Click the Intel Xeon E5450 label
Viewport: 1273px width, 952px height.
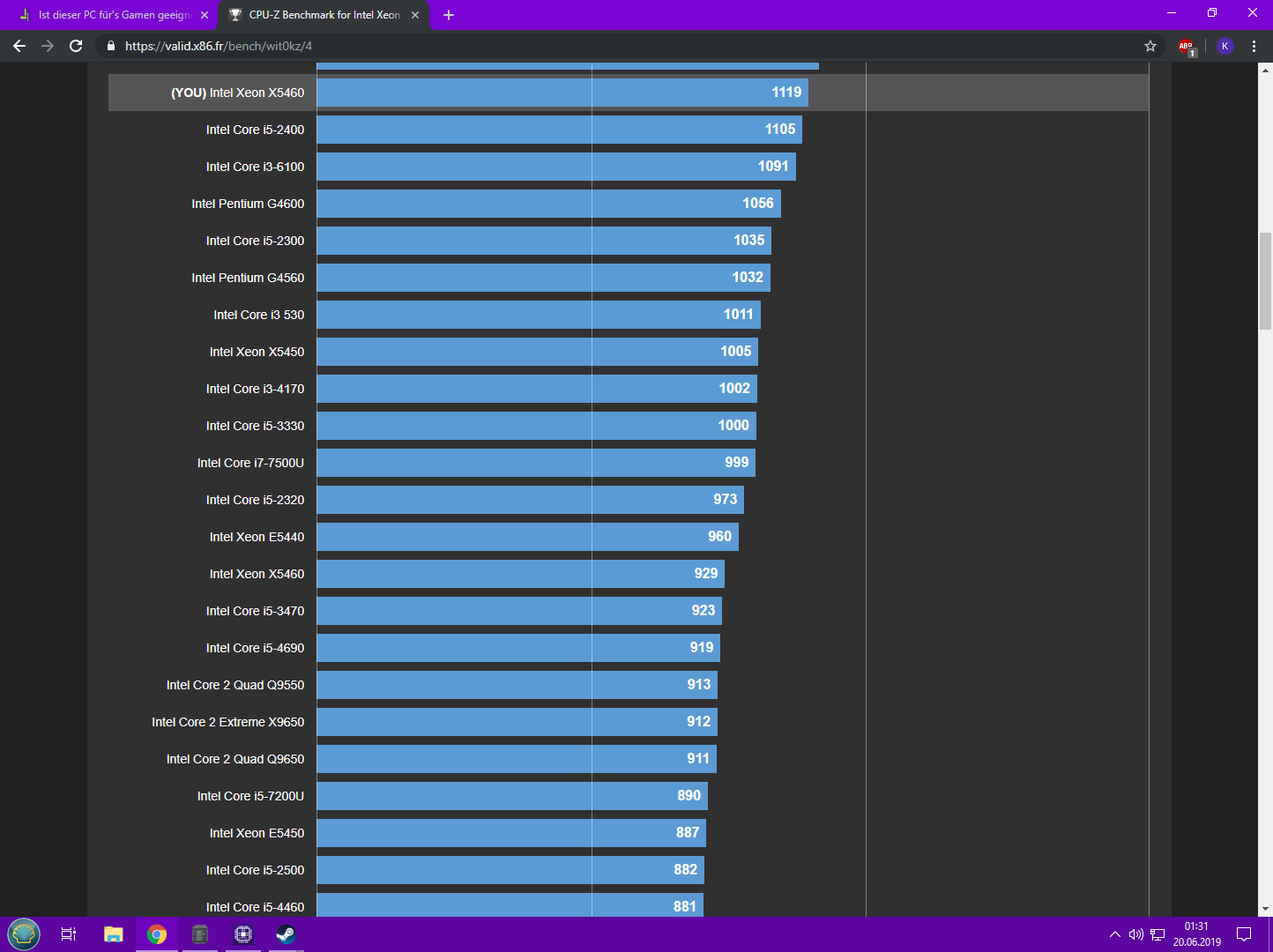point(257,833)
